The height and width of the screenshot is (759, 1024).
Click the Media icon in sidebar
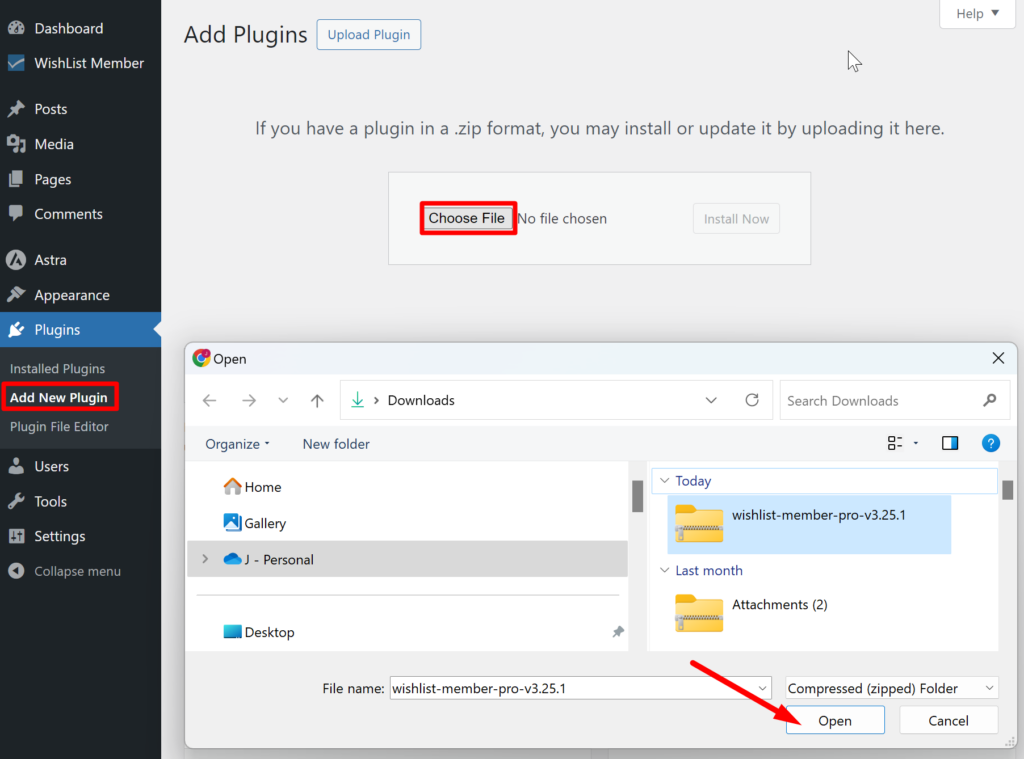16,144
